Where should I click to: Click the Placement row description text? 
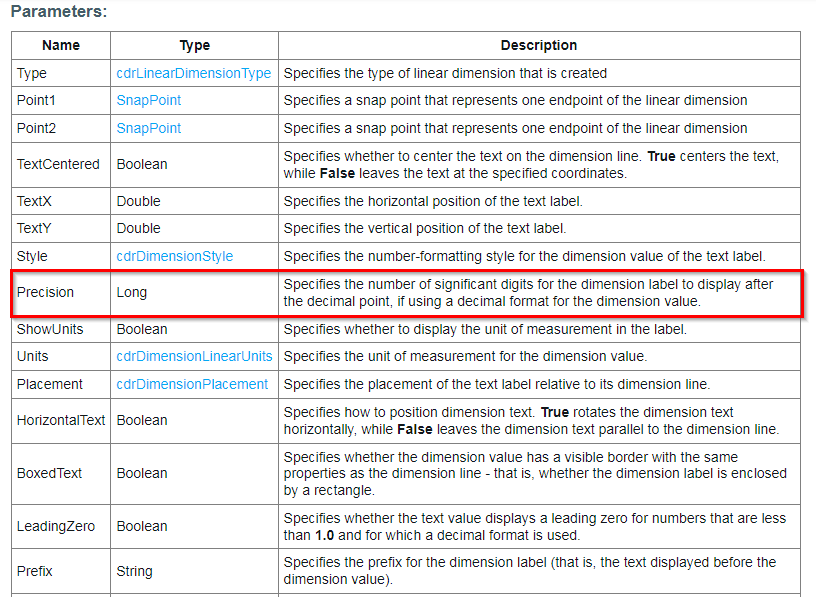497,384
